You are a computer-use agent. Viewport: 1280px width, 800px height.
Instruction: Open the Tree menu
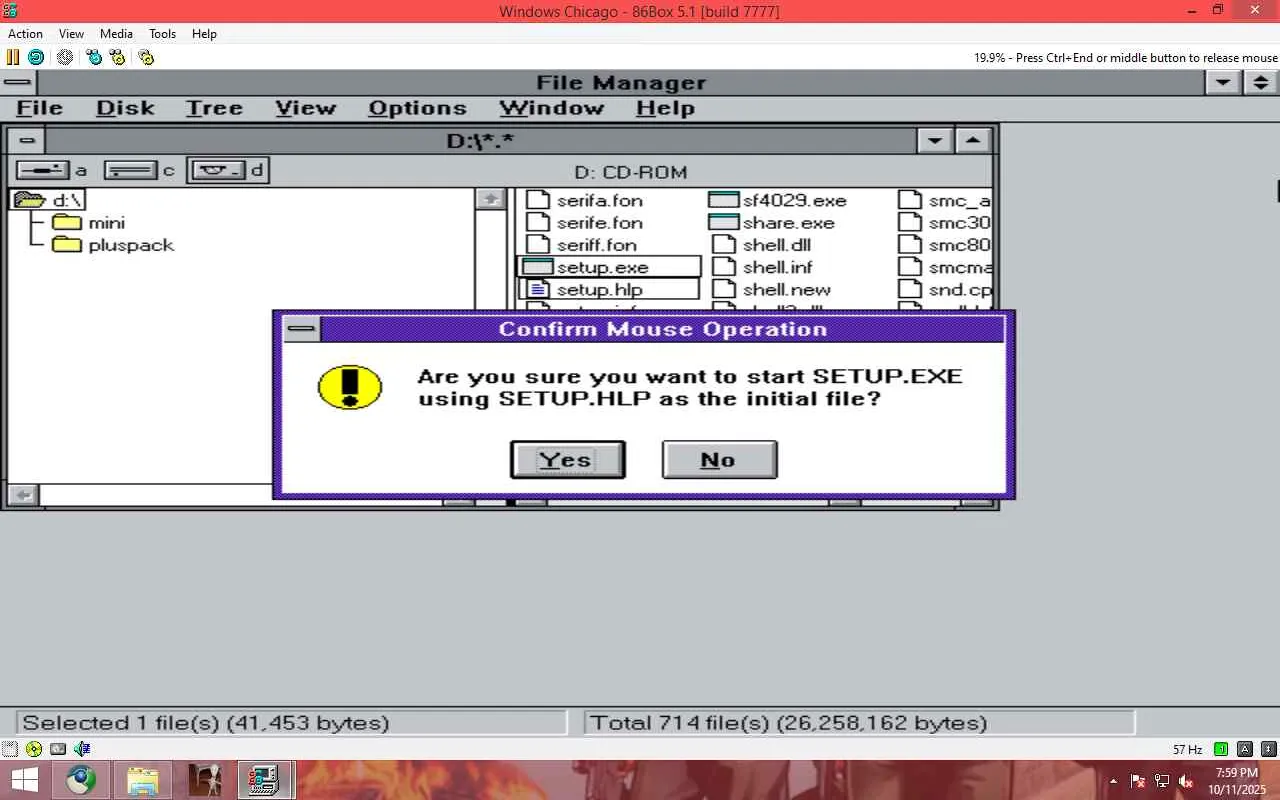click(x=214, y=108)
